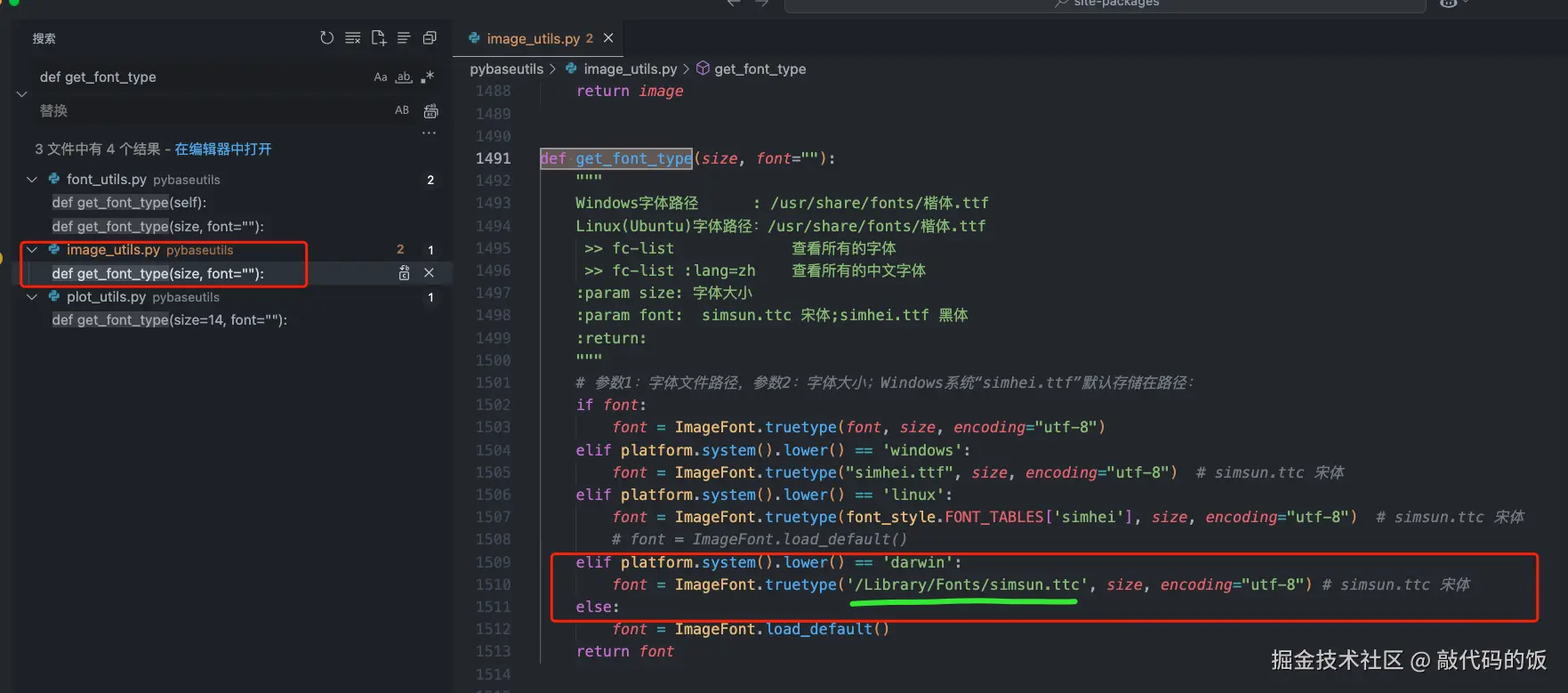Click 'get_font_type' function name in editor

[x=633, y=158]
